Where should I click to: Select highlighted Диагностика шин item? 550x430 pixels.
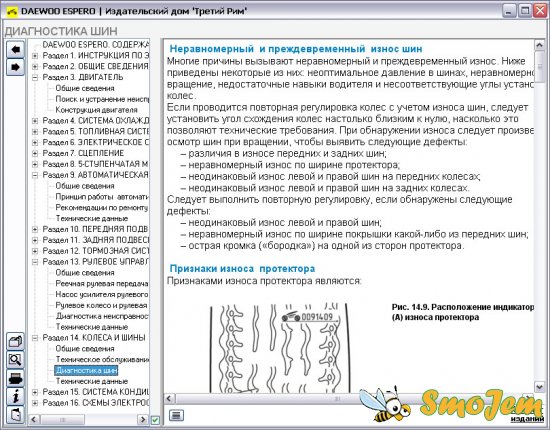(x=86, y=370)
